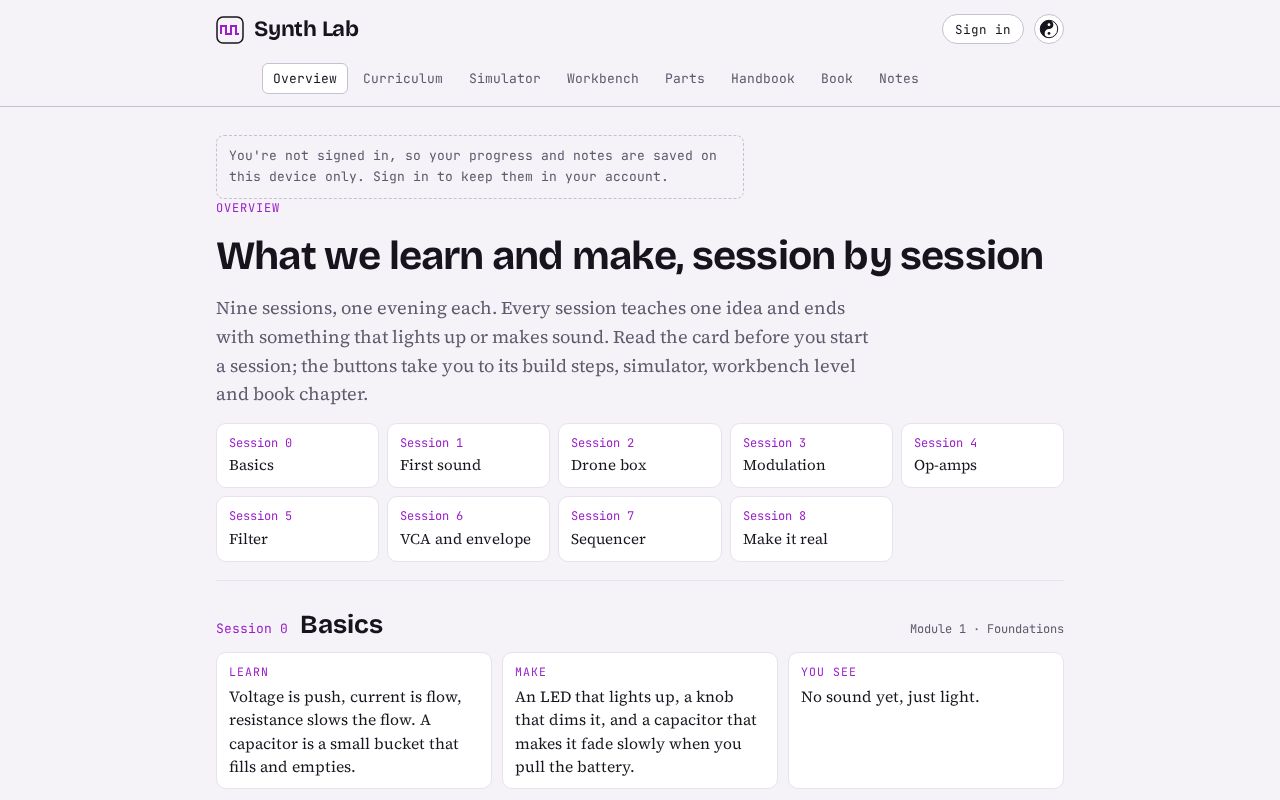Click the Sign in button

(x=983, y=29)
